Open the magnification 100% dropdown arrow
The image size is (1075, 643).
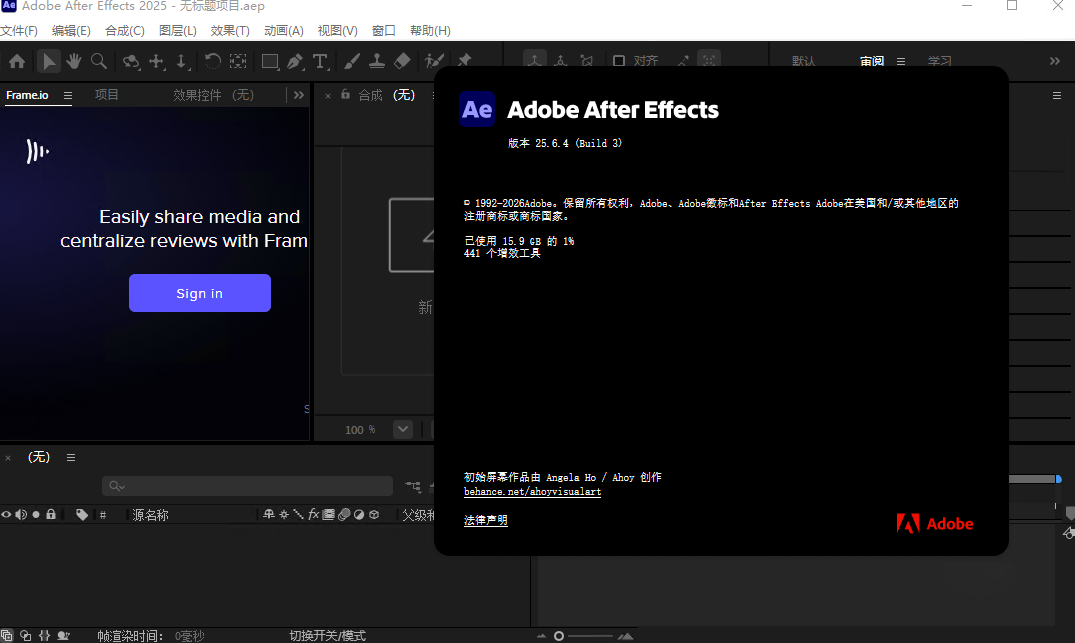coord(402,430)
